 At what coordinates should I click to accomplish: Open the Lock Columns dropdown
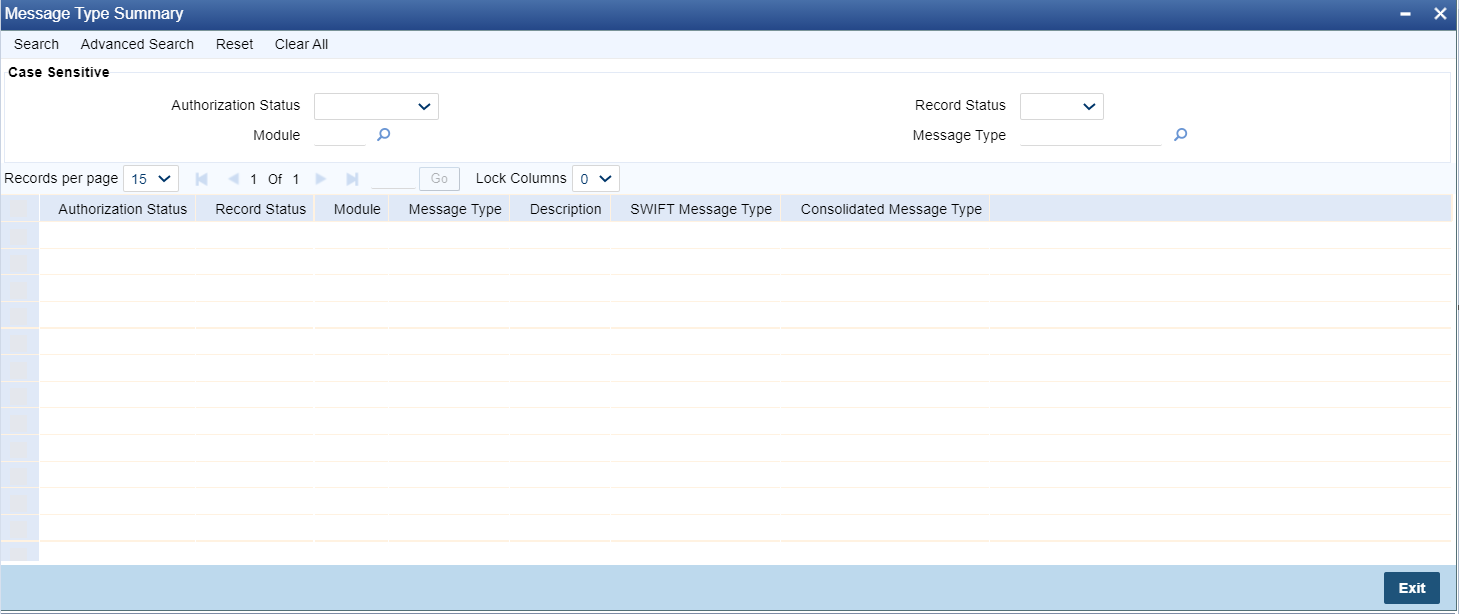click(x=596, y=179)
